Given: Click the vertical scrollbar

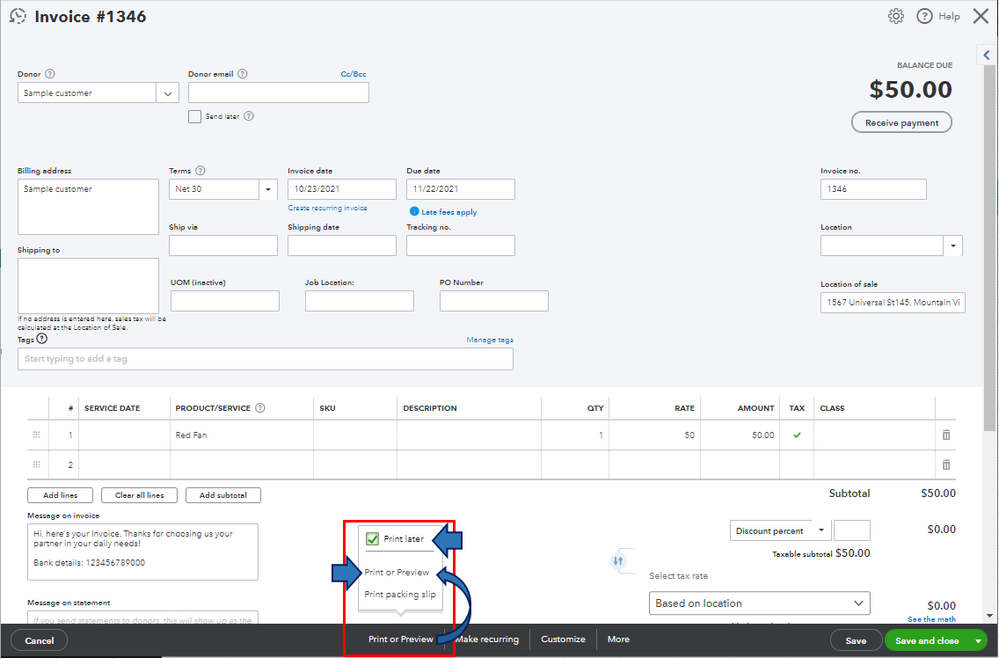Looking at the screenshot, I should tap(989, 249).
